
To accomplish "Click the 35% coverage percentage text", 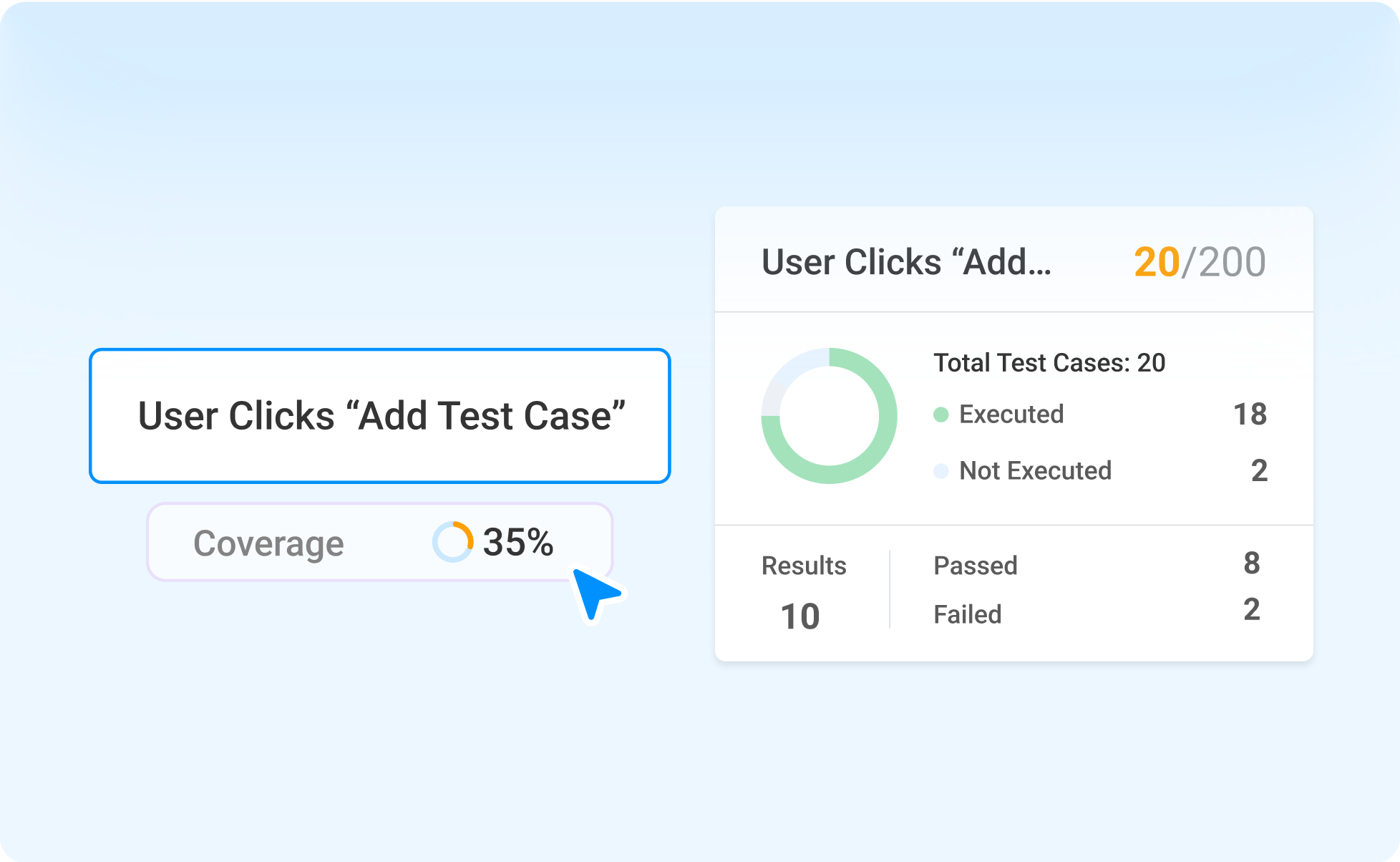I will (518, 543).
